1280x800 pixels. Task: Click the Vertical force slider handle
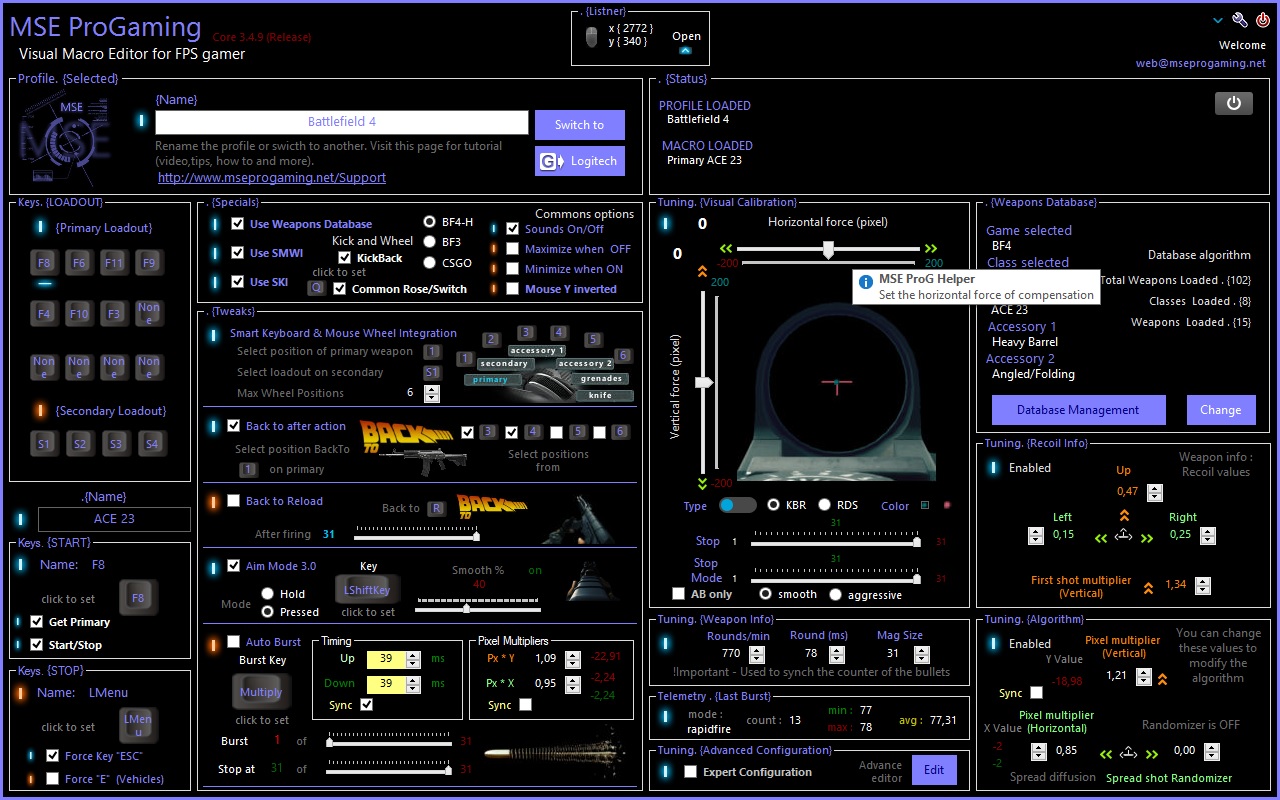pos(705,382)
